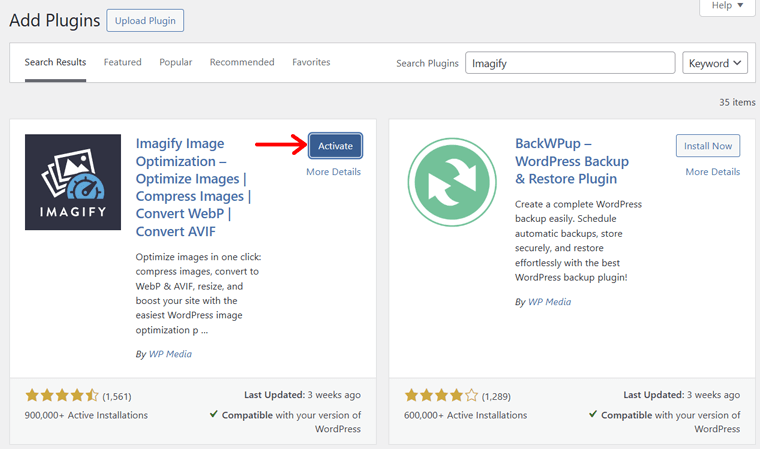The image size is (760, 449).
Task: Switch to the Popular tab
Action: coord(175,62)
